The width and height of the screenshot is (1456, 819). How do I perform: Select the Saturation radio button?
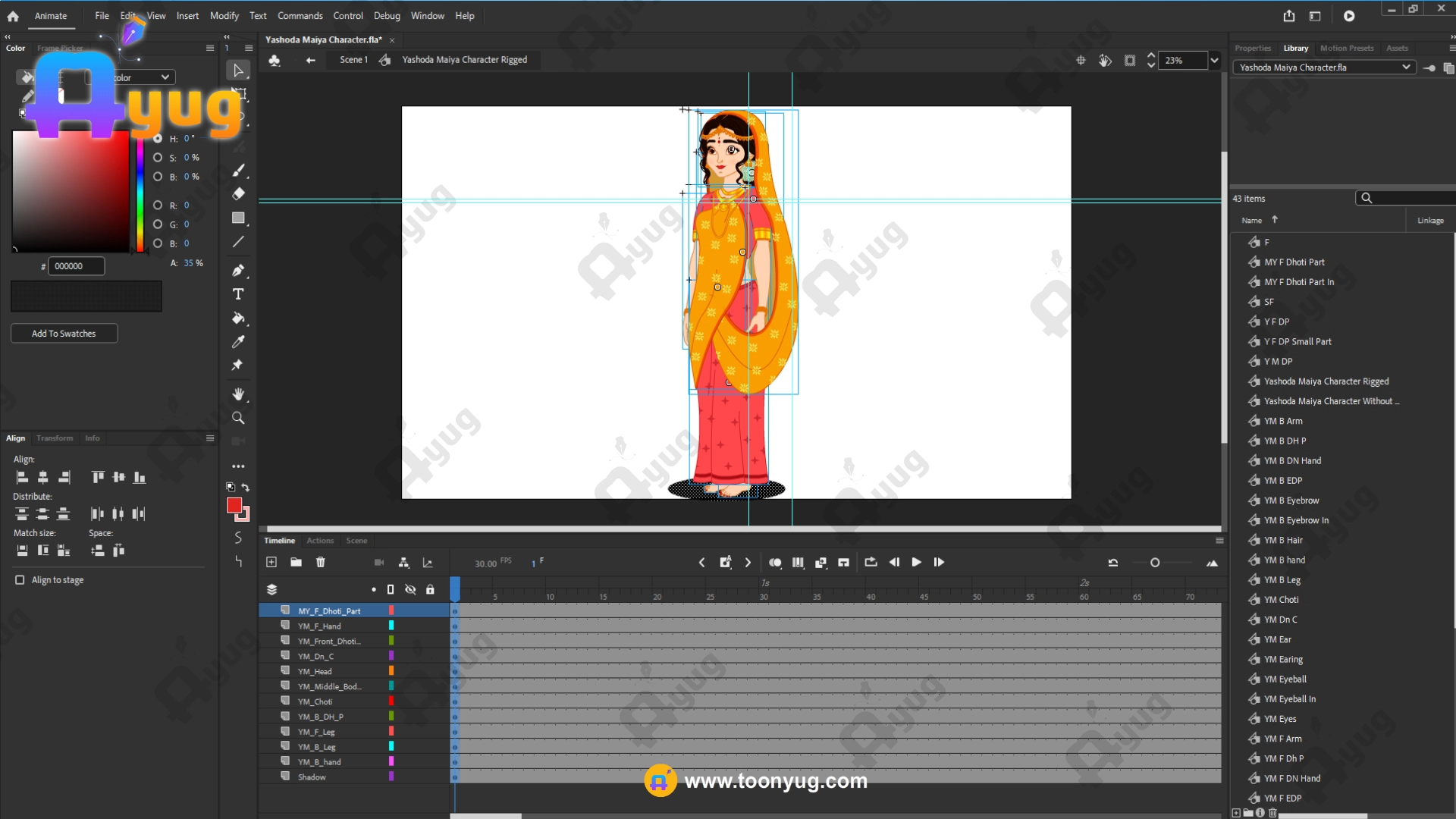click(158, 158)
